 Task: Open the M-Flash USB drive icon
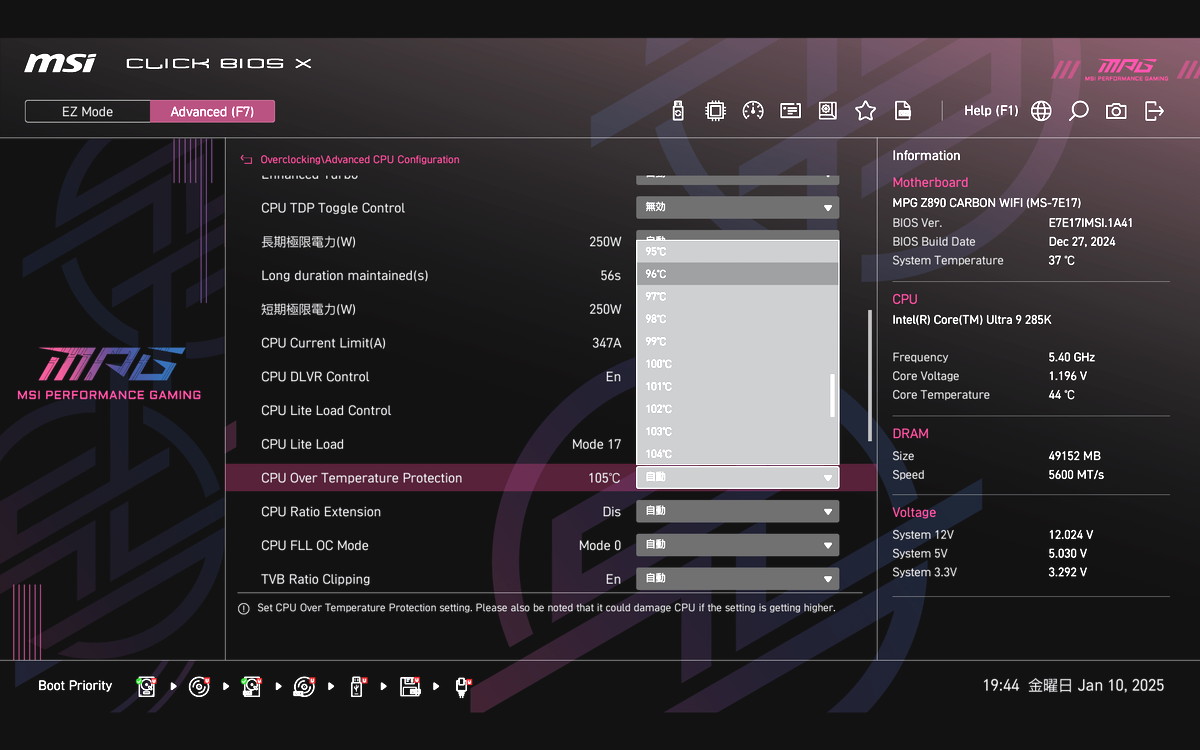click(x=678, y=111)
